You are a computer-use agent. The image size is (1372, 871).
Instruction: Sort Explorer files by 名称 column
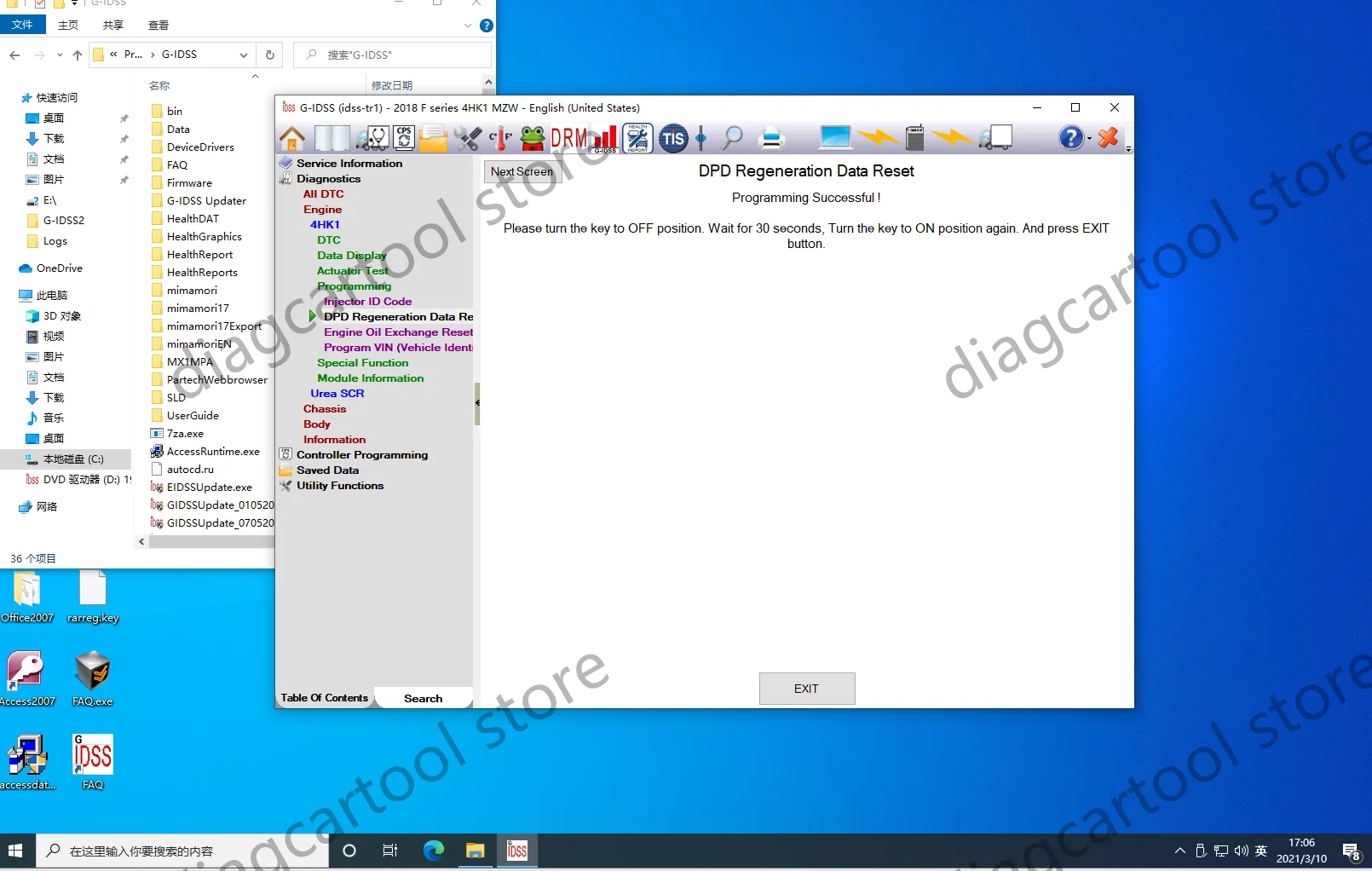tap(159, 85)
